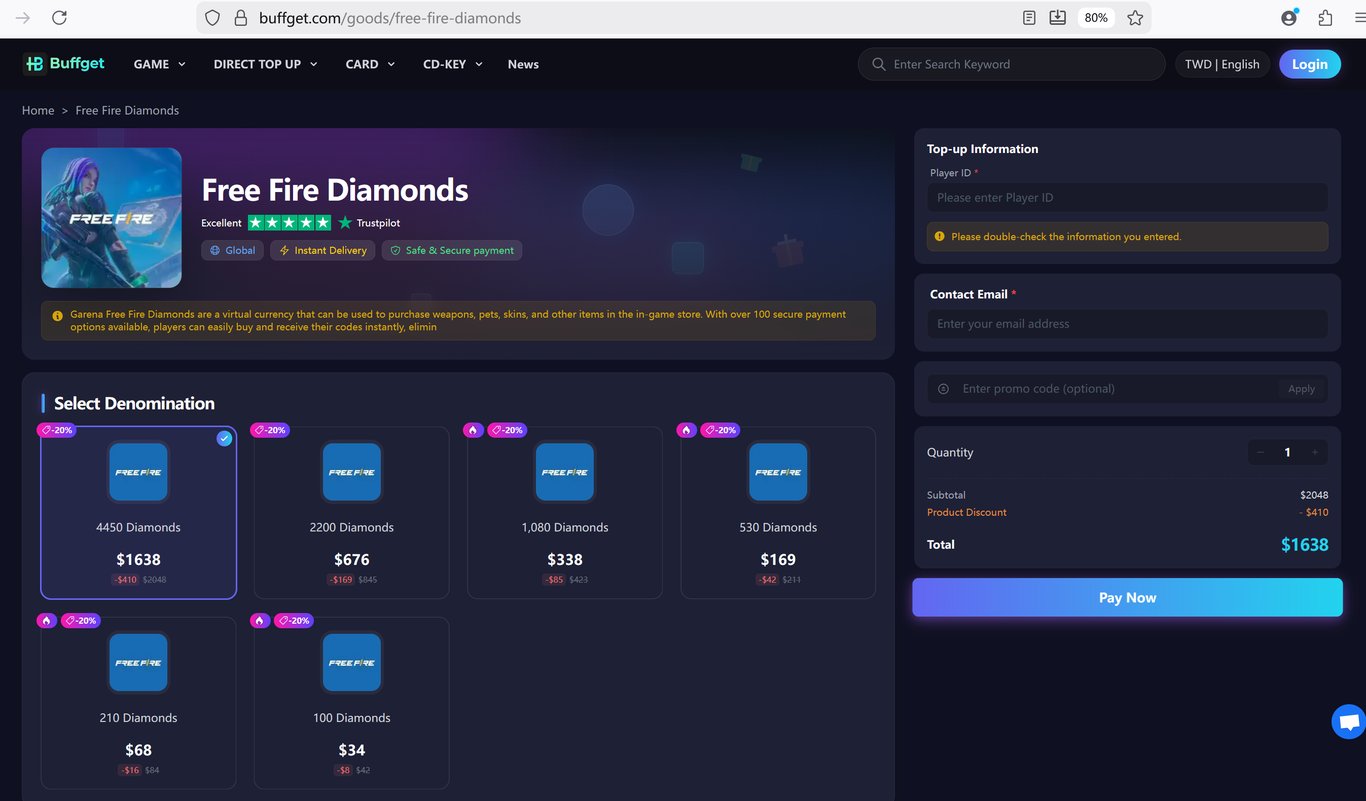Open the TWD | English currency selector

point(1222,64)
